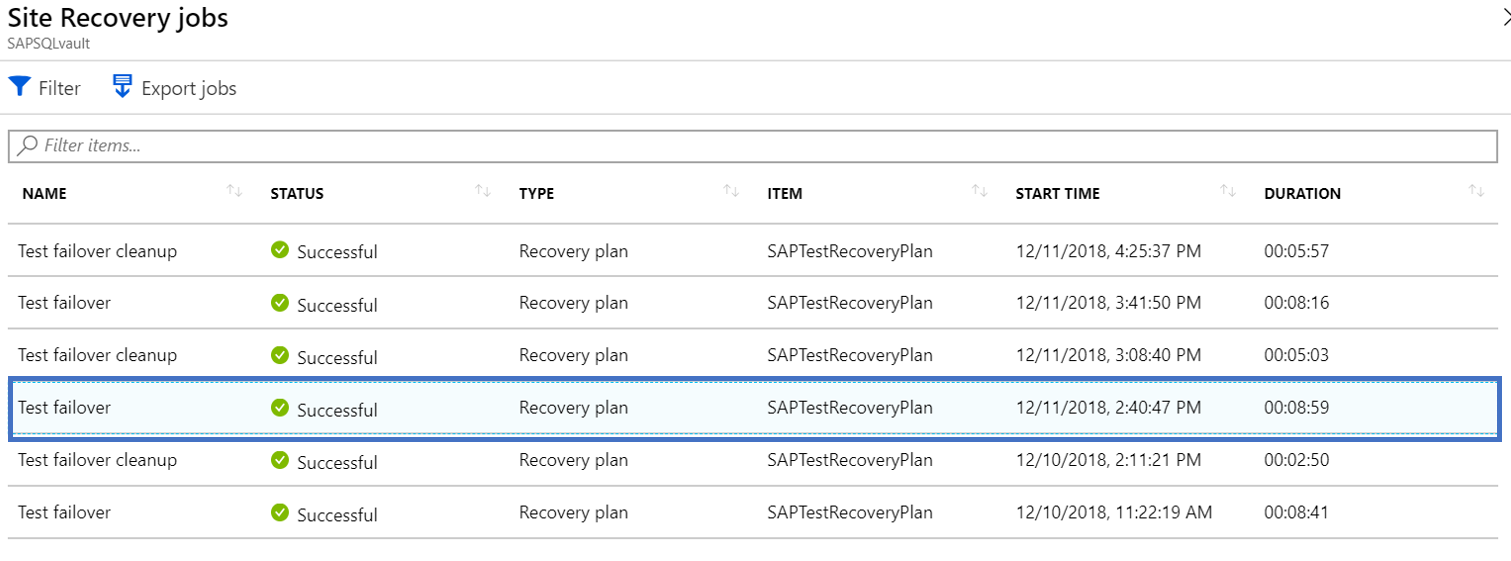Click the search magnifier icon in filter box

pyautogui.click(x=28, y=145)
